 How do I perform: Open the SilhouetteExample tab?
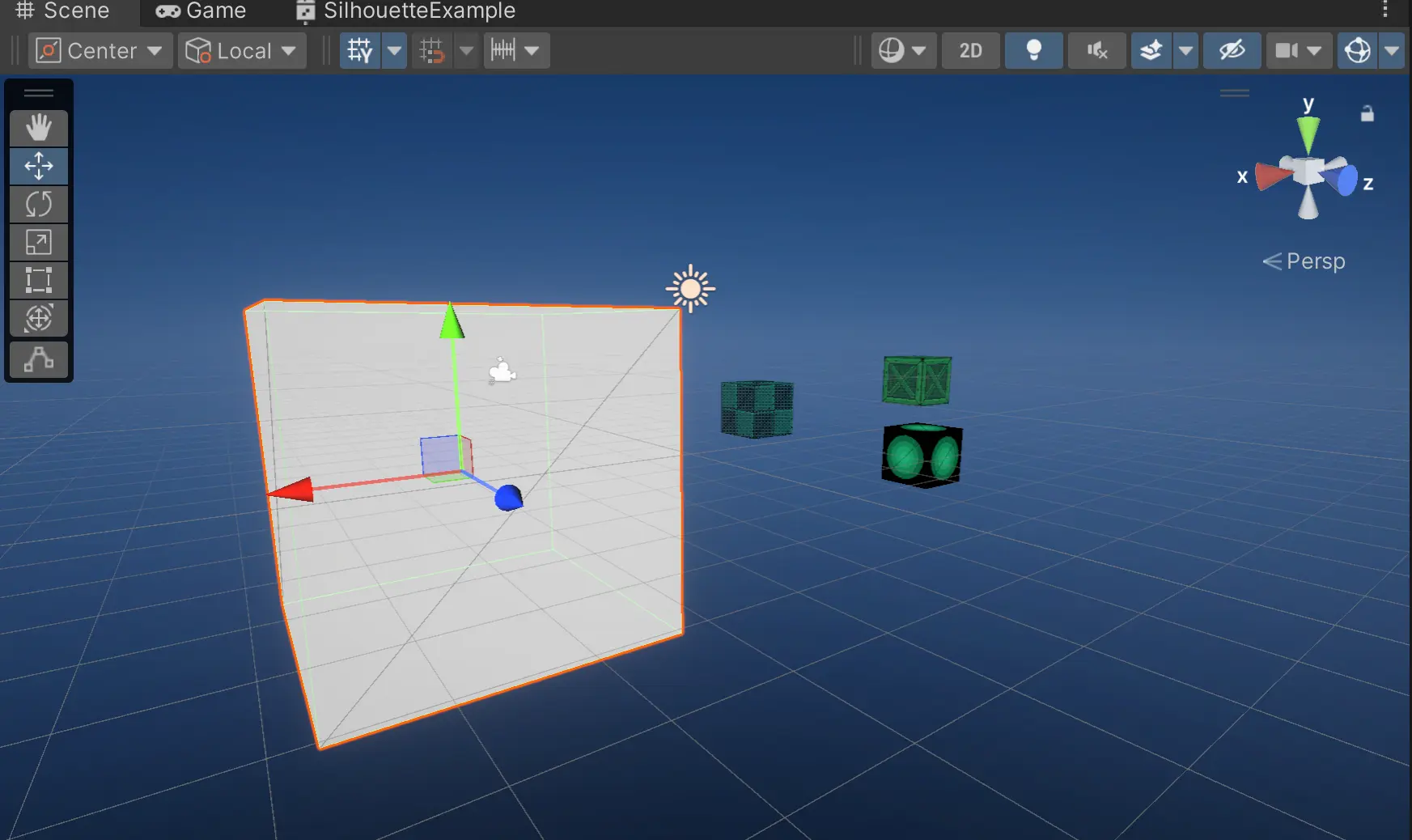[405, 11]
